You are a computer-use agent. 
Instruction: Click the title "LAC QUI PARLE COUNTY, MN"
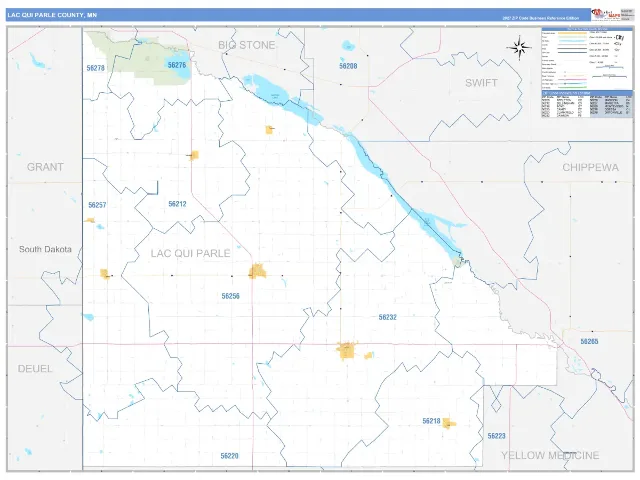[x=52, y=15]
